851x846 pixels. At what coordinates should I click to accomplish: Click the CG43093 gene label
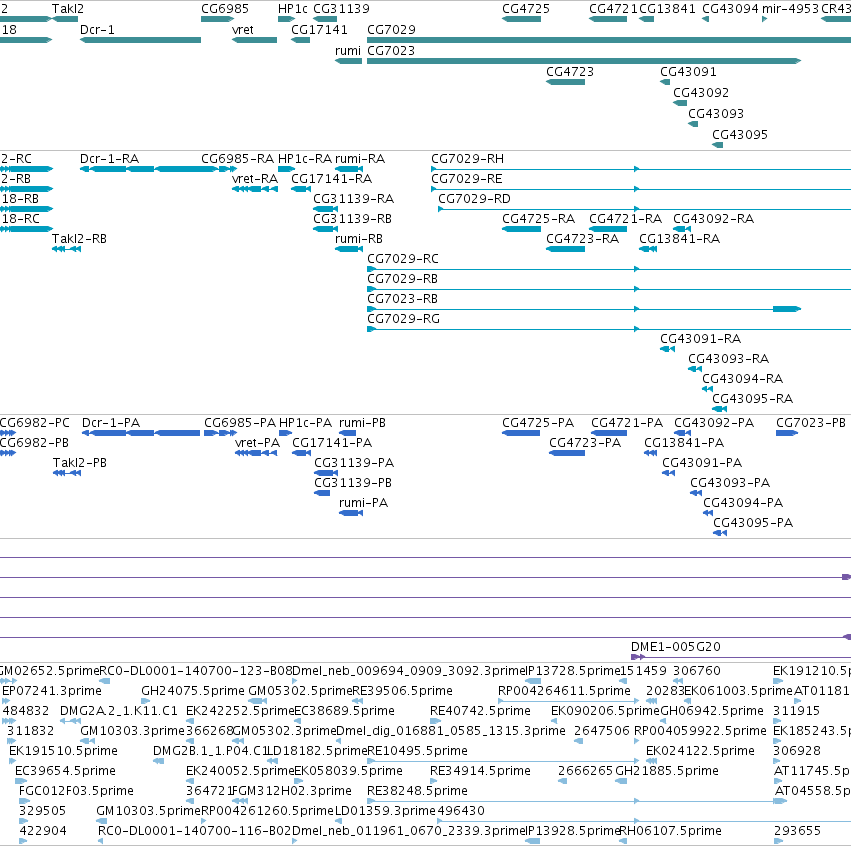tap(716, 114)
